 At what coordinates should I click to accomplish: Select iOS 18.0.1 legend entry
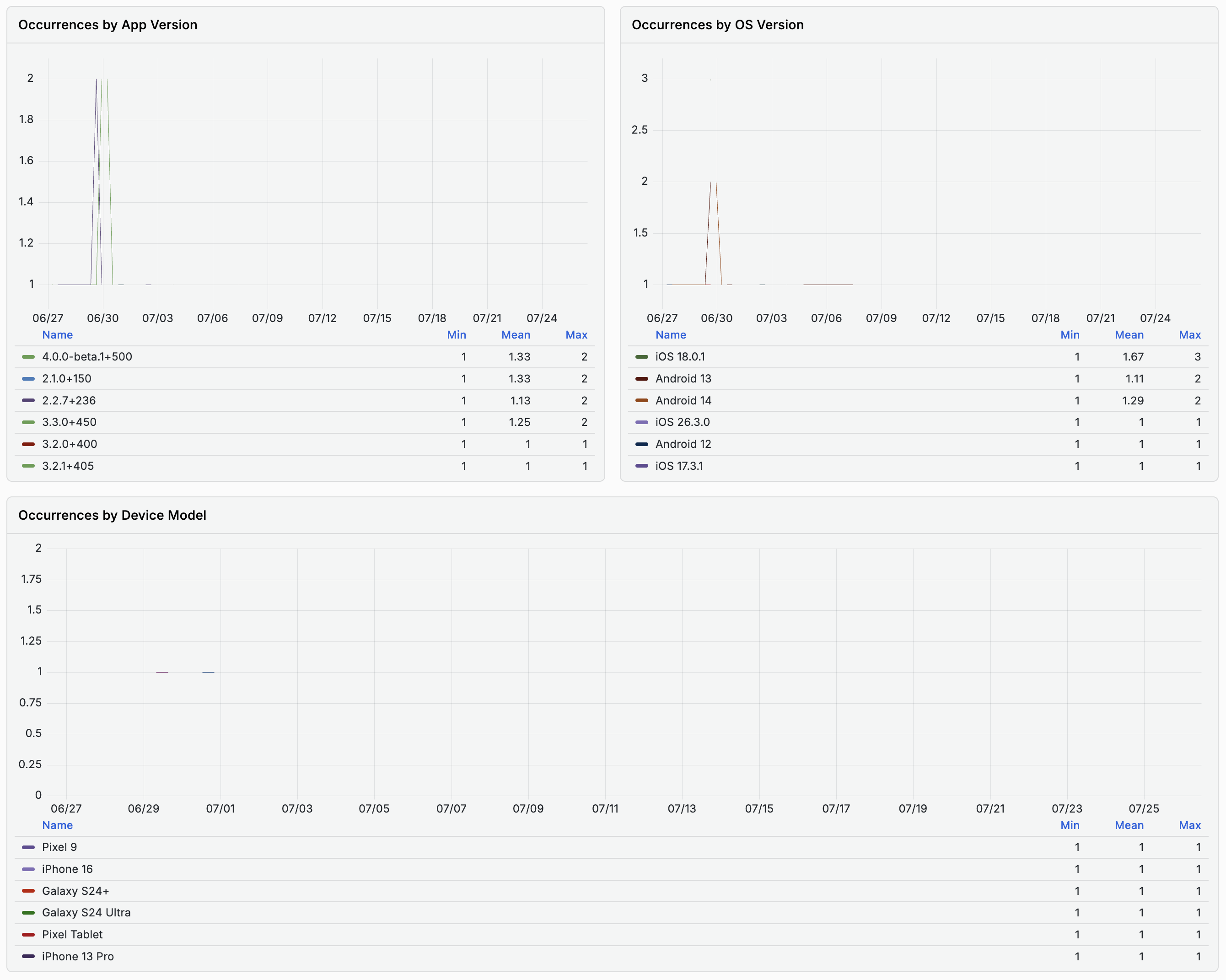[680, 356]
